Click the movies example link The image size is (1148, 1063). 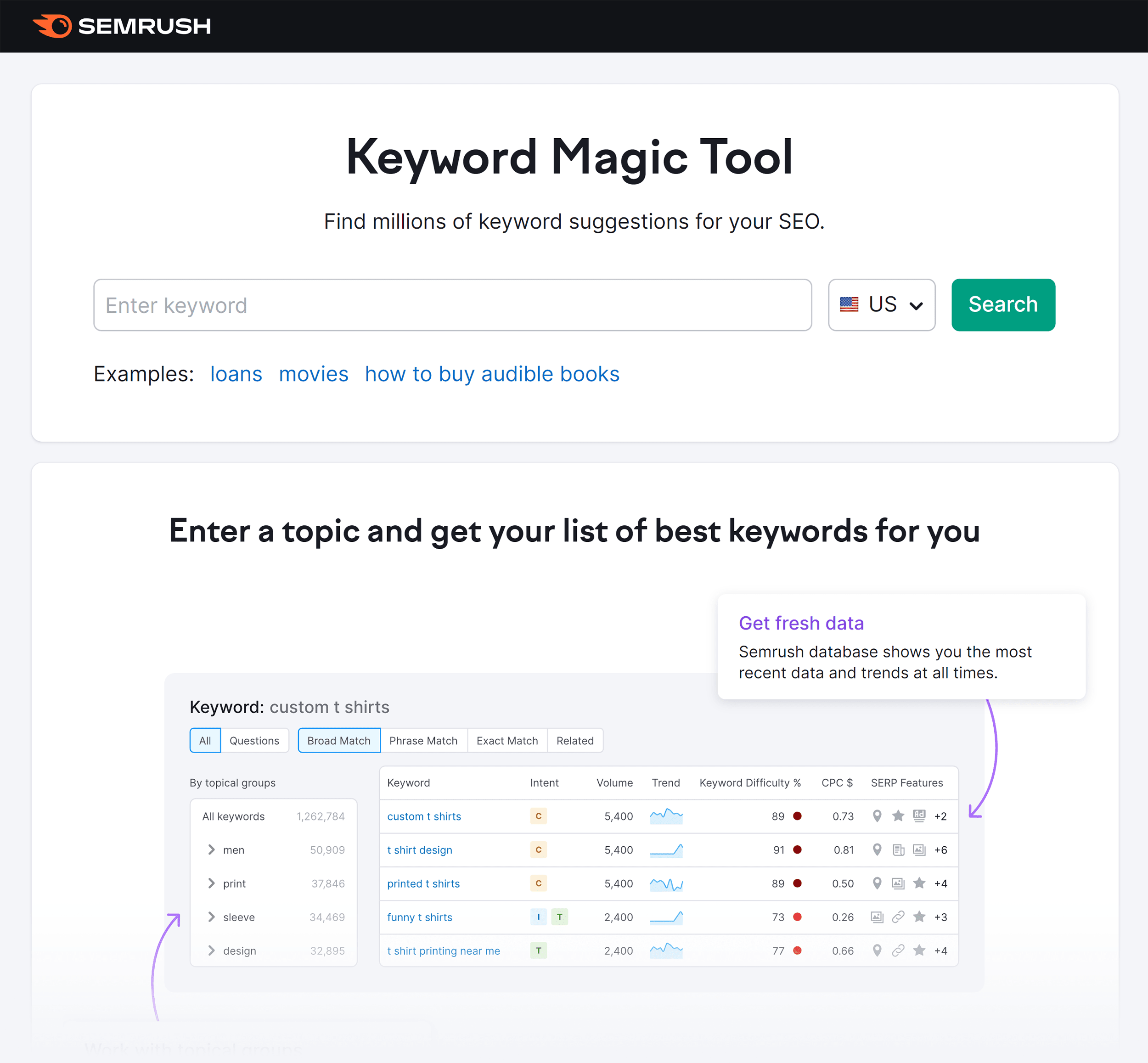tap(314, 374)
